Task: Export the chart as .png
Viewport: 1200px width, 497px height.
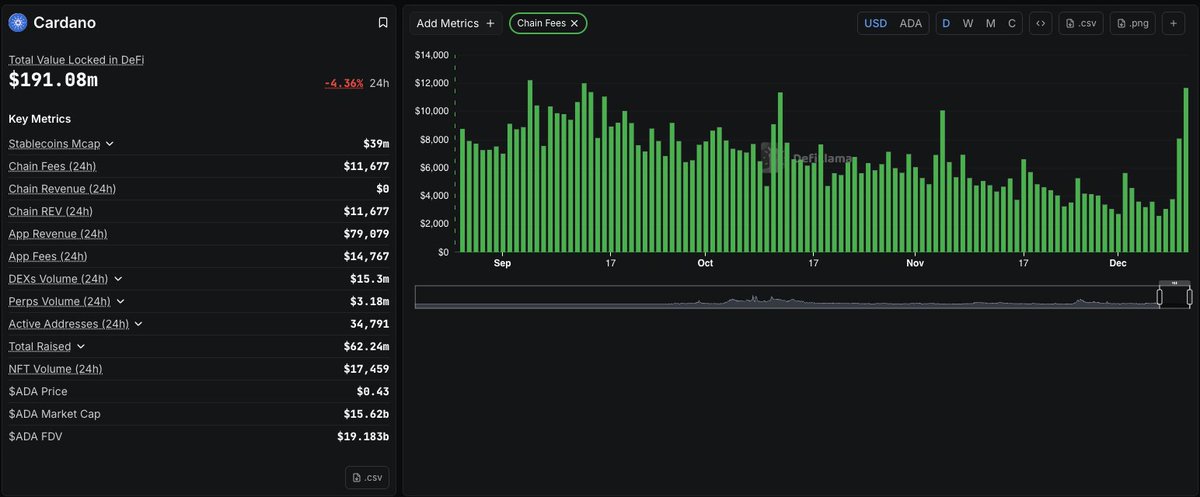Action: (1133, 23)
